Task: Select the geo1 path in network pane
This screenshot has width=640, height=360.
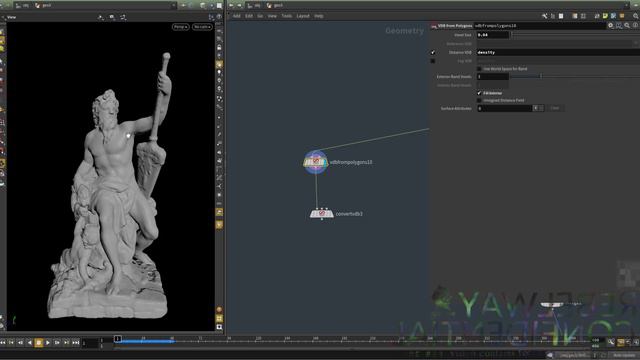Action: [x=275, y=5]
